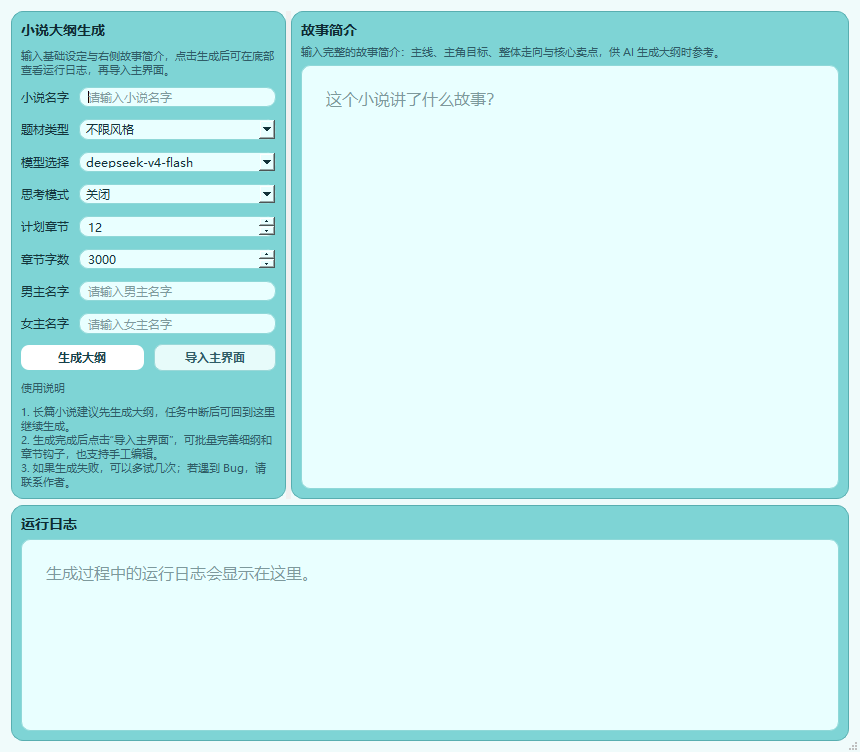Click the description text 输入基础设定与右侧故事简介
Viewport: 860px width, 752px height.
tap(148, 63)
